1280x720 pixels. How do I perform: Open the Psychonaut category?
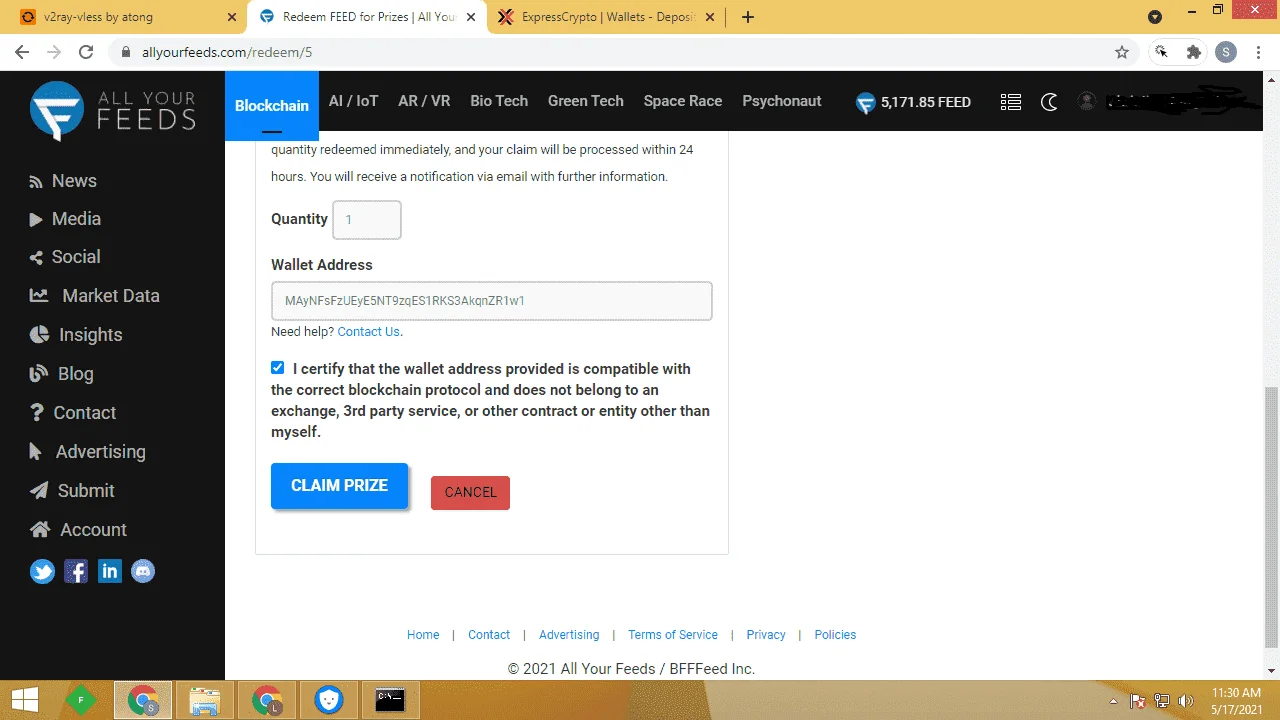782,101
